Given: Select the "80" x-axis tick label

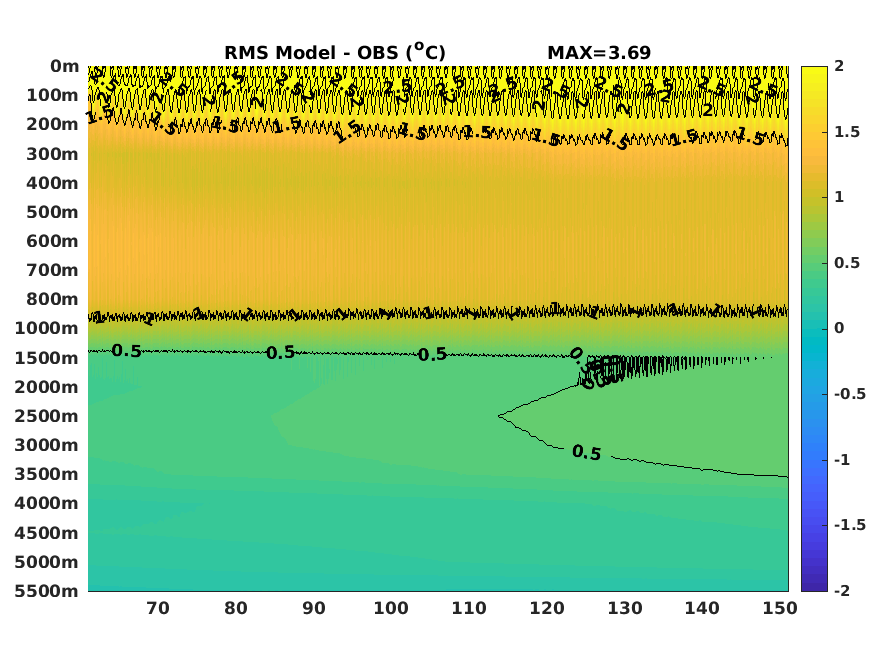Looking at the screenshot, I should pyautogui.click(x=235, y=608).
